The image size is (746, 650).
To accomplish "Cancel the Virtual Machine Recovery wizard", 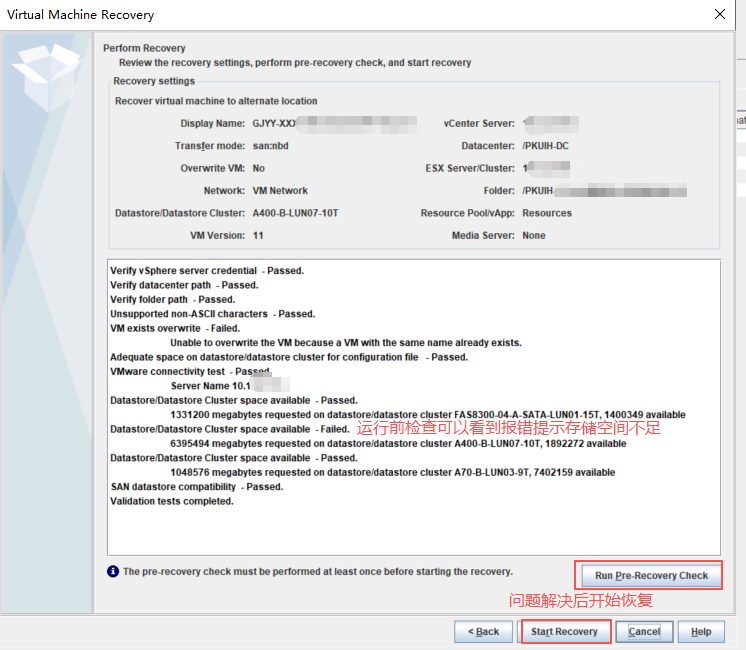I will click(x=644, y=632).
